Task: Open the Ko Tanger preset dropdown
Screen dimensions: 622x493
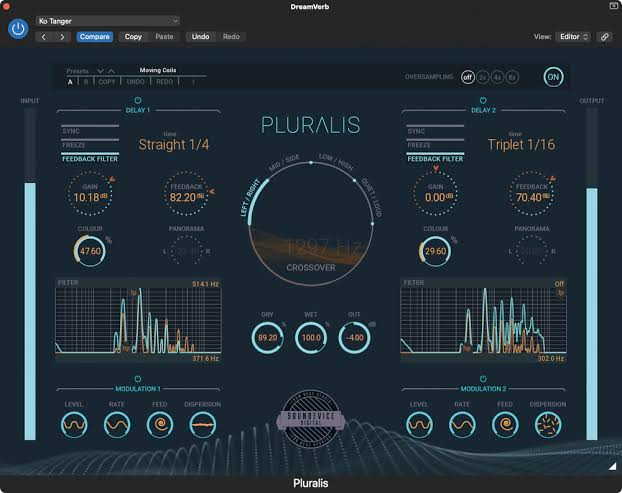Action: 108,21
